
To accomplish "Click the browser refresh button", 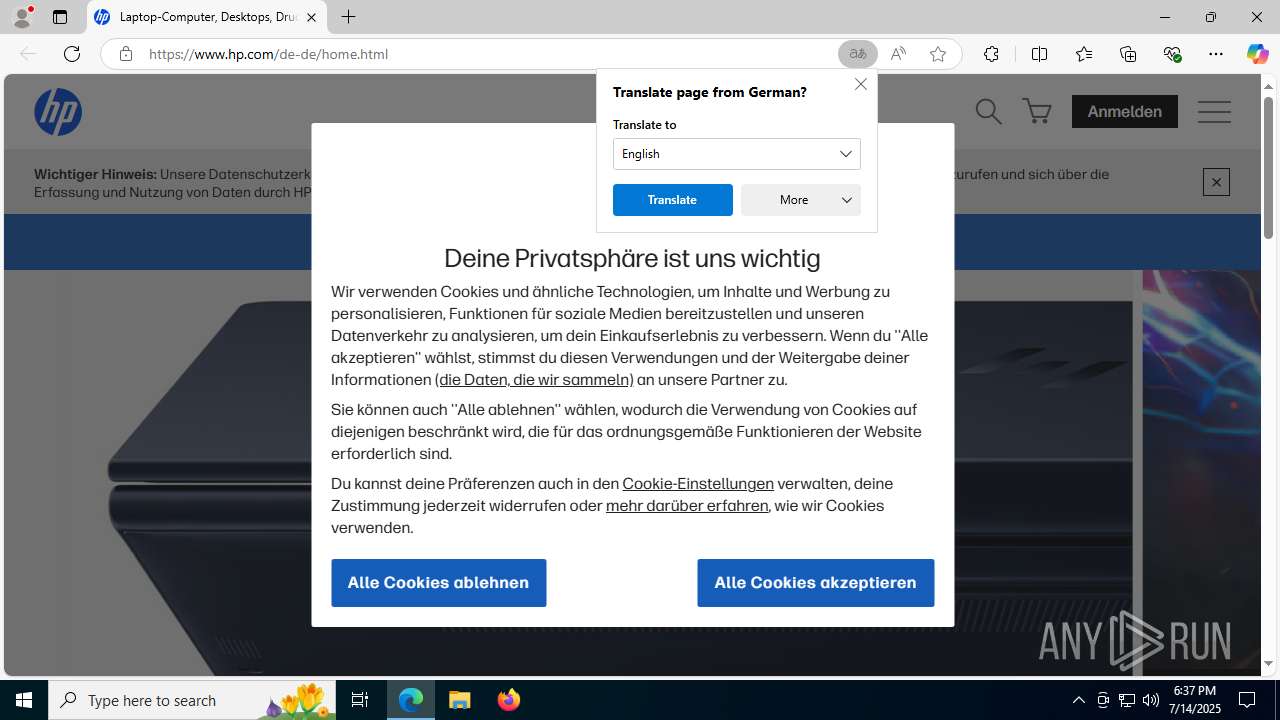I will pyautogui.click(x=72, y=54).
